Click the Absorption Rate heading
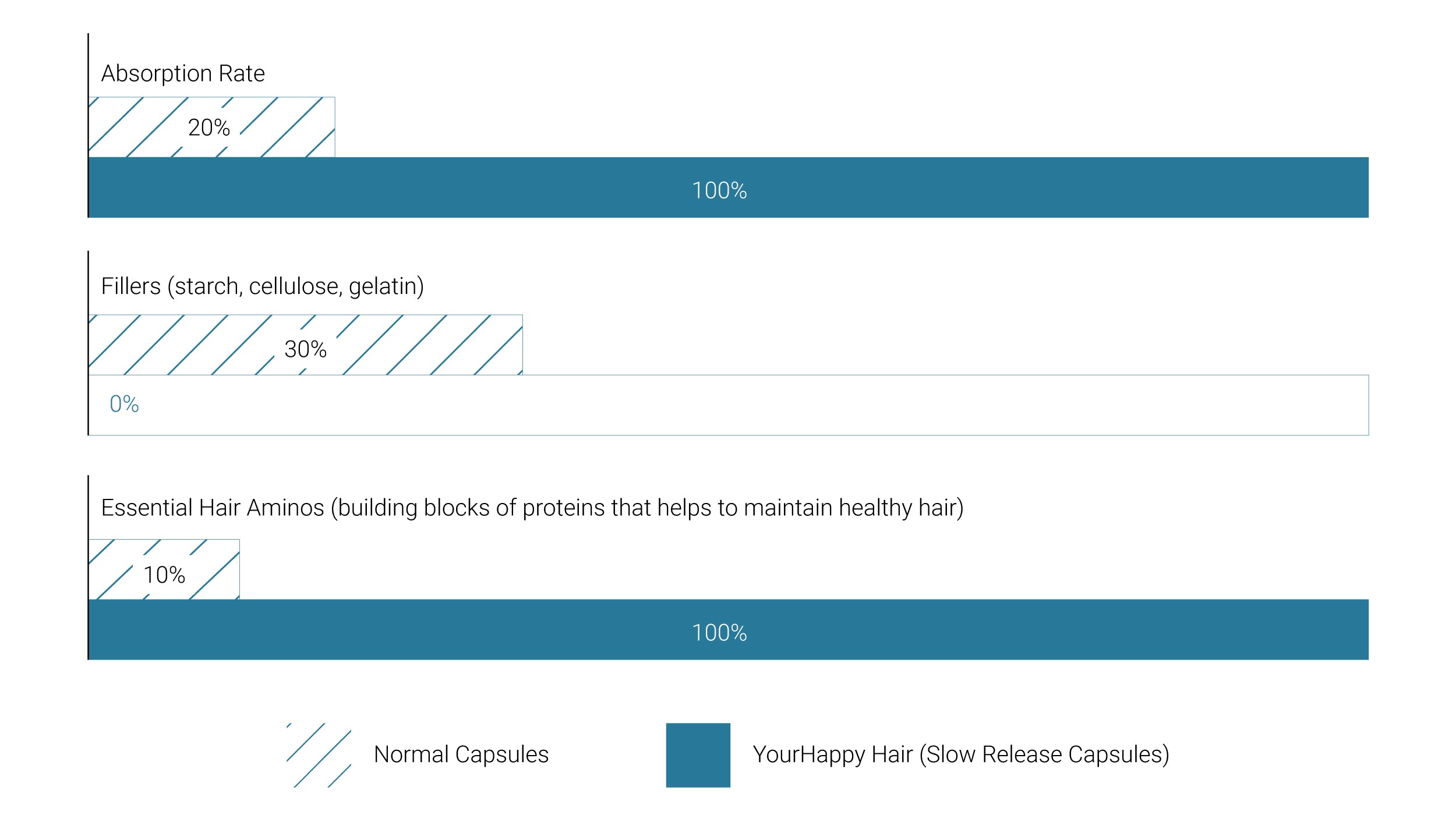Screen dimensions: 1456x822 pyautogui.click(x=183, y=74)
